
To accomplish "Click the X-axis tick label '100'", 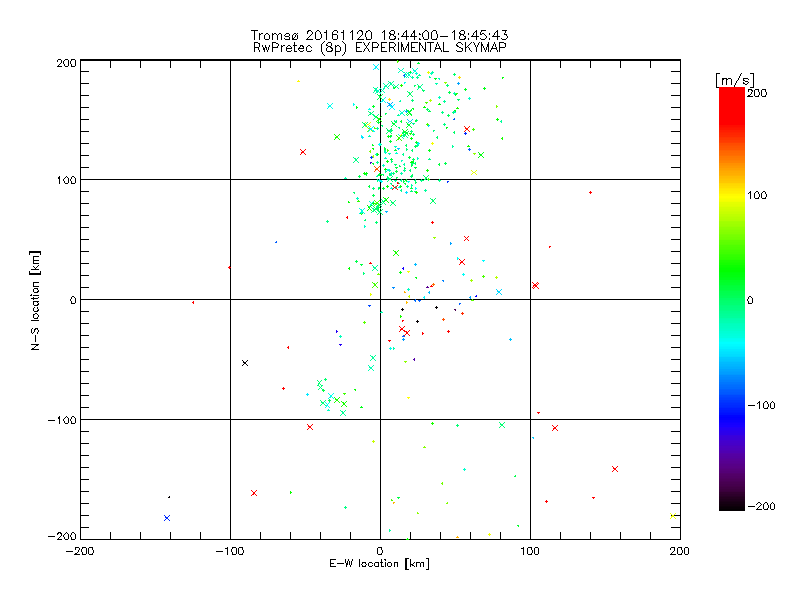I will [530, 551].
